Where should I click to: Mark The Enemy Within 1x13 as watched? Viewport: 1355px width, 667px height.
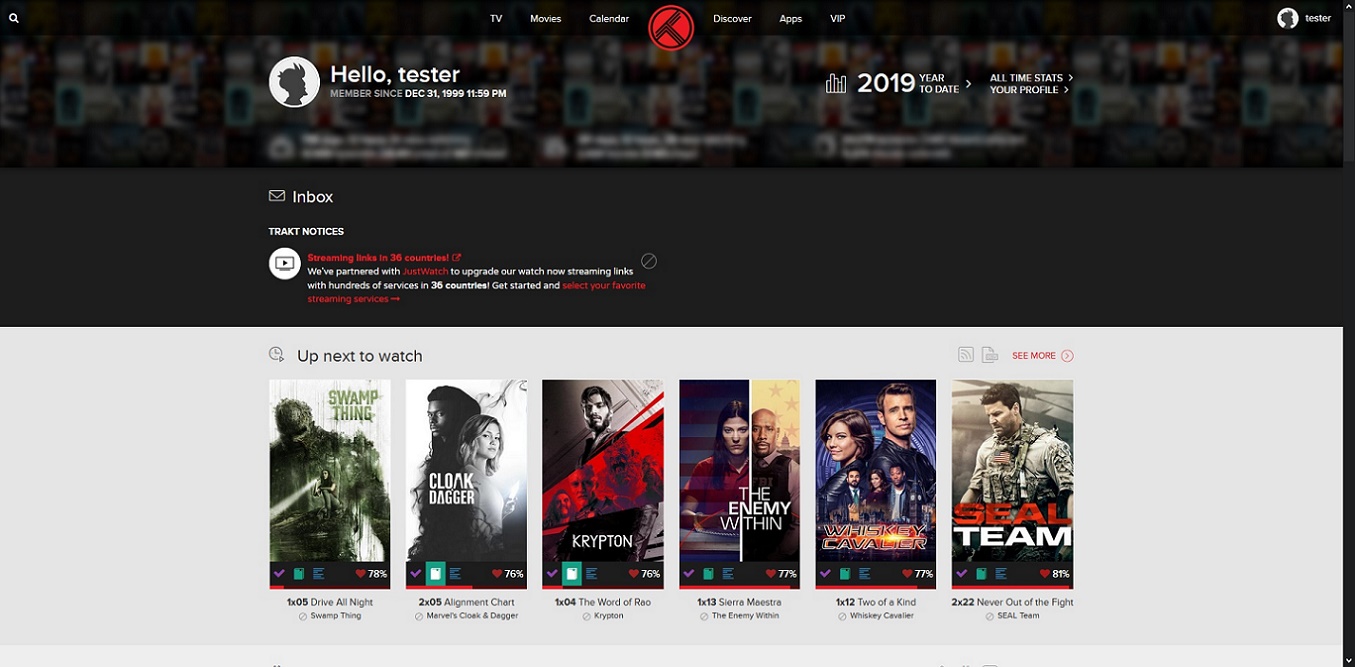(x=689, y=574)
